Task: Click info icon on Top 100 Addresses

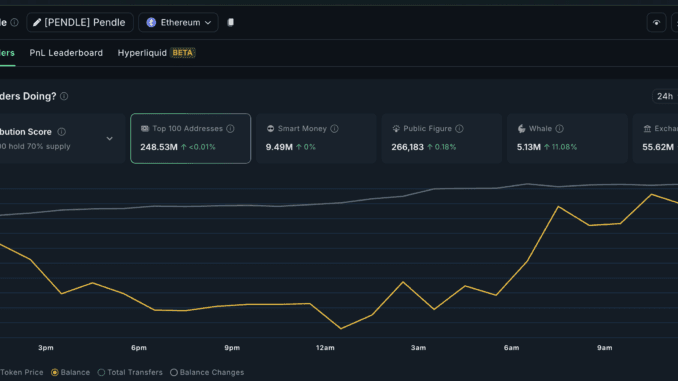Action: click(230, 128)
